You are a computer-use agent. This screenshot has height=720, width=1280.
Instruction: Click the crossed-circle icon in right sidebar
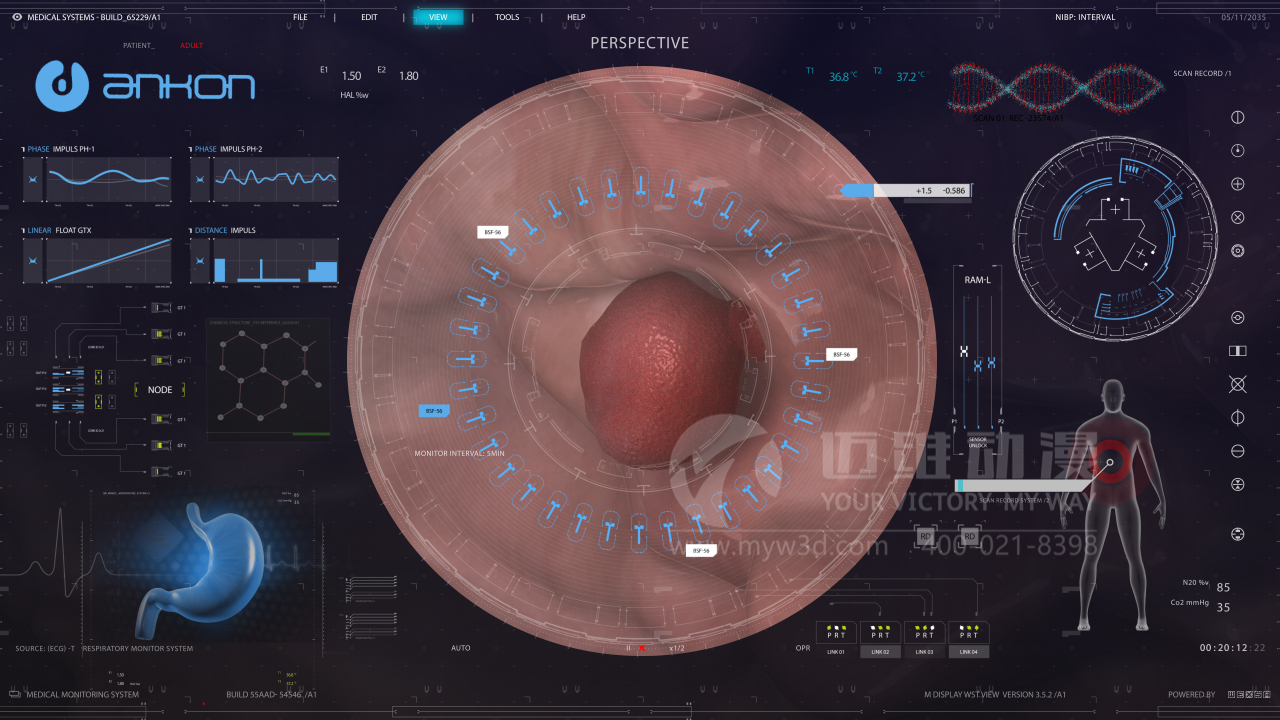pos(1237,217)
